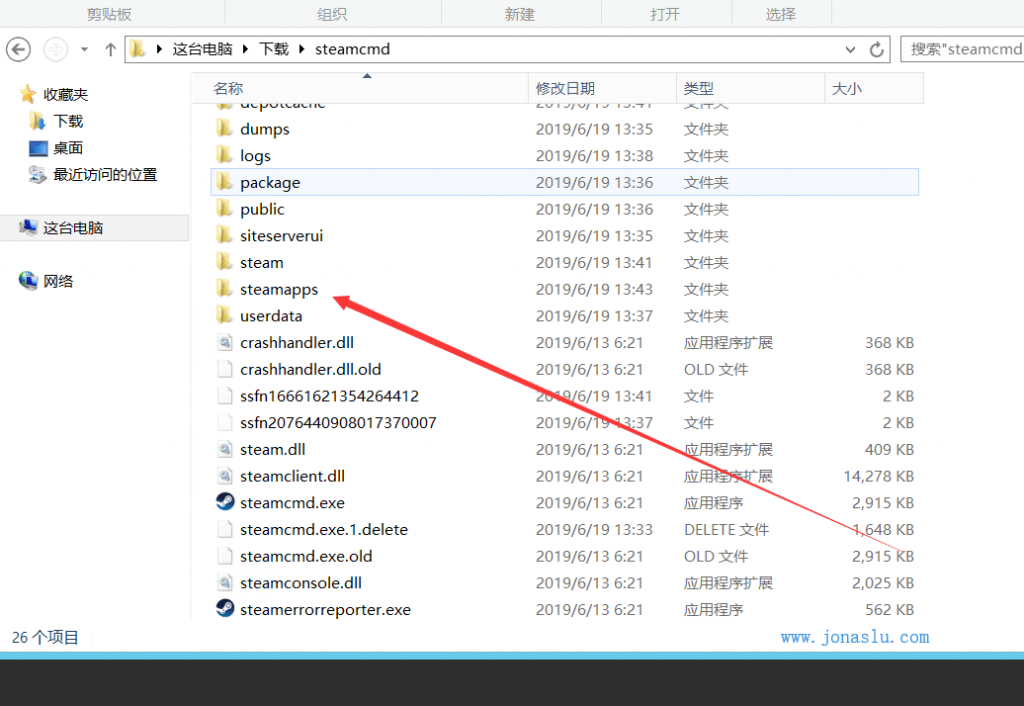Click the folder icon in address bar
The width and height of the screenshot is (1024, 706).
[x=138, y=49]
